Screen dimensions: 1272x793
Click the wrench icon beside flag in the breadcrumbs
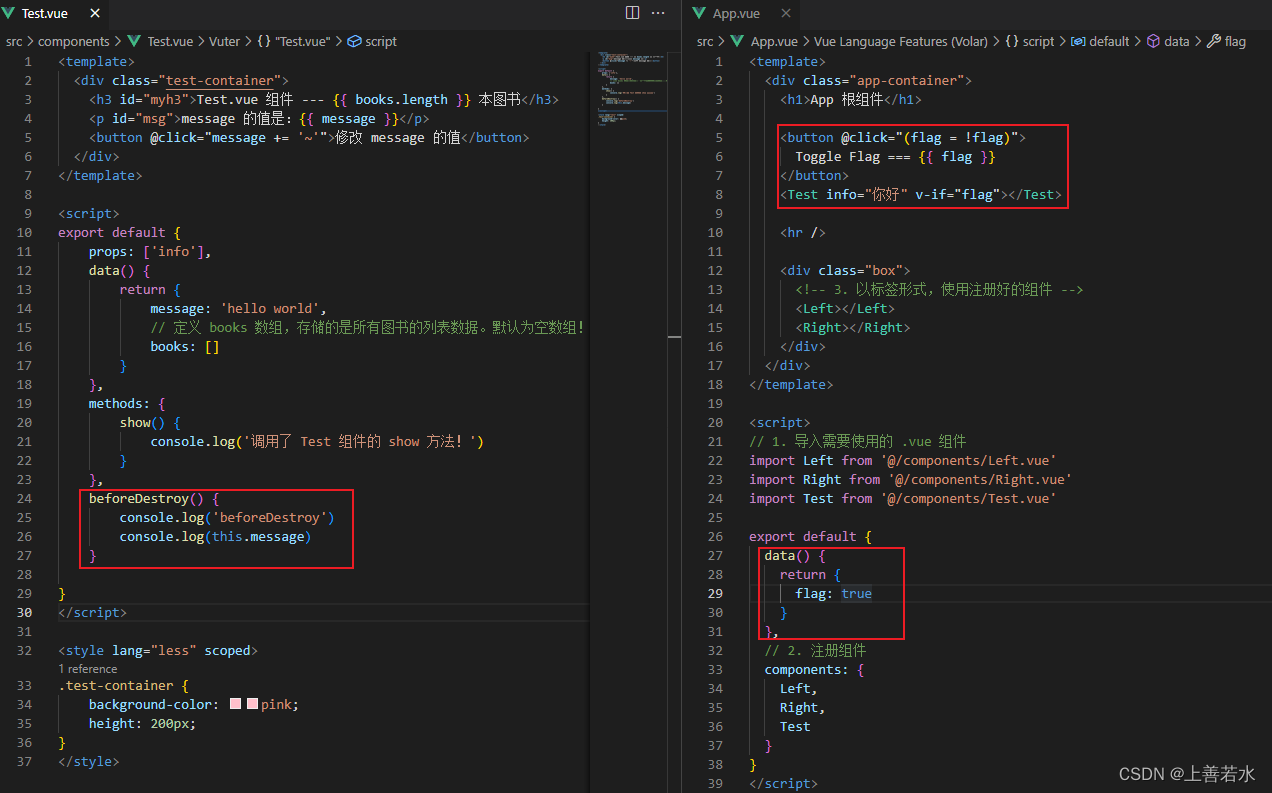1214,42
